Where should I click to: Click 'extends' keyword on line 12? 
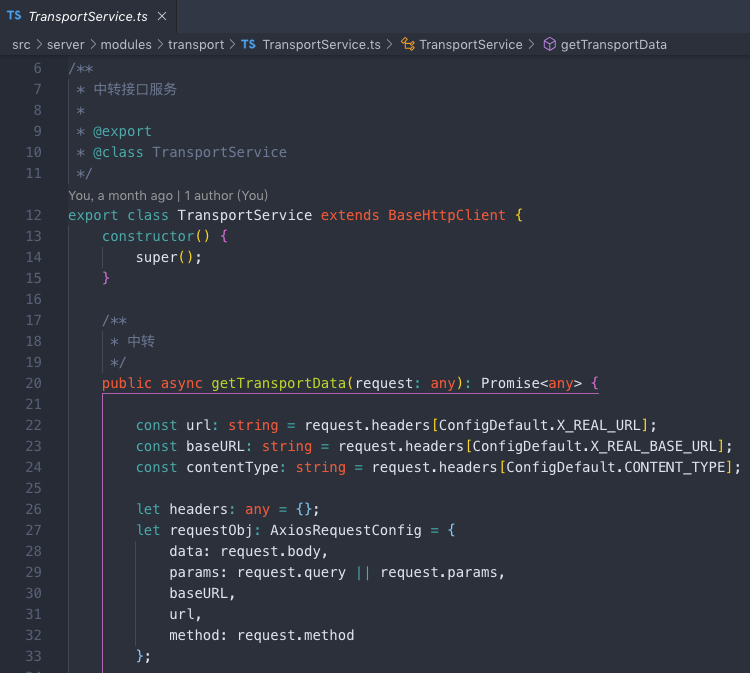350,215
